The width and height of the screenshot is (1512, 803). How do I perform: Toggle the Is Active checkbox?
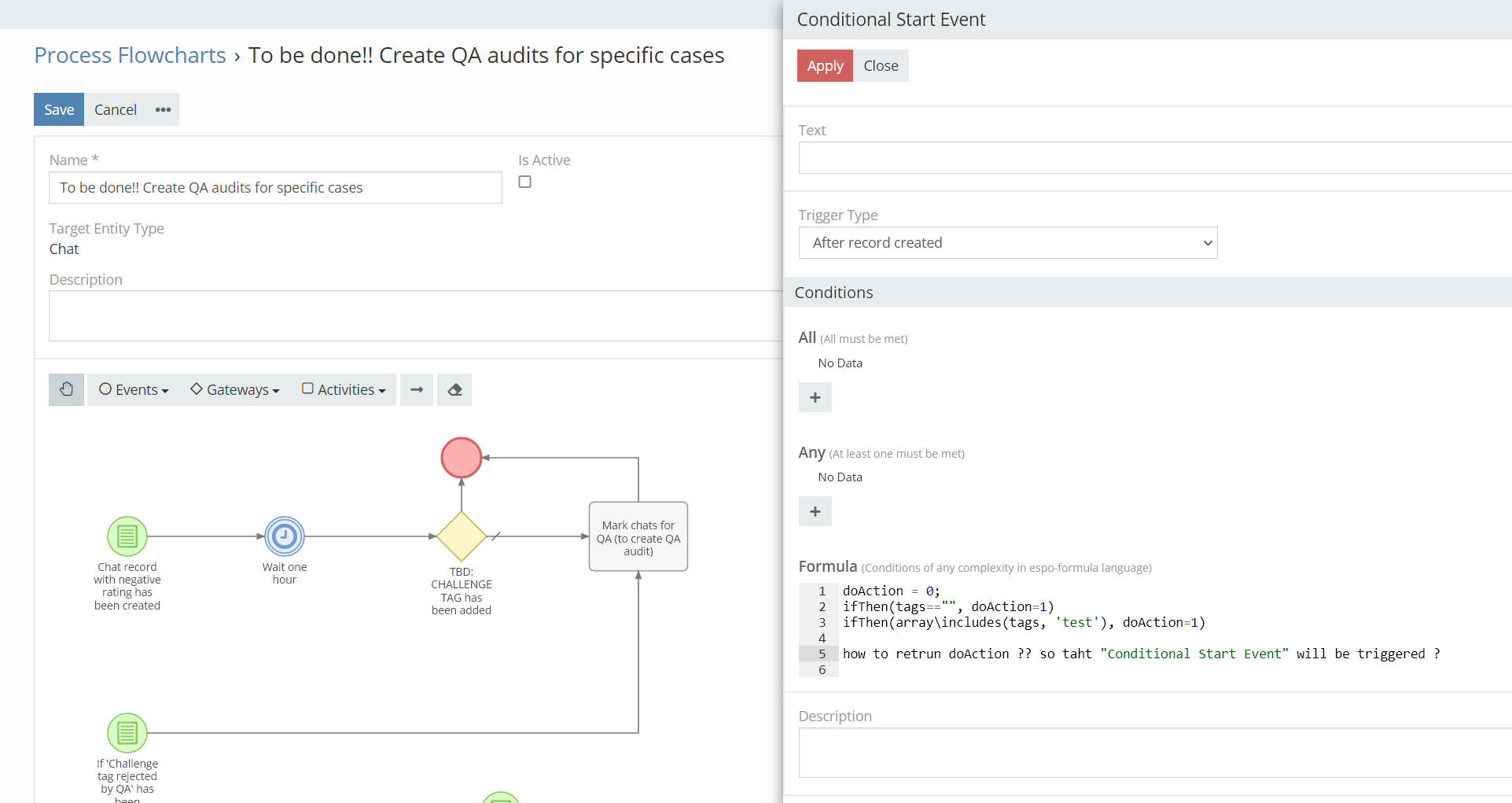[524, 182]
